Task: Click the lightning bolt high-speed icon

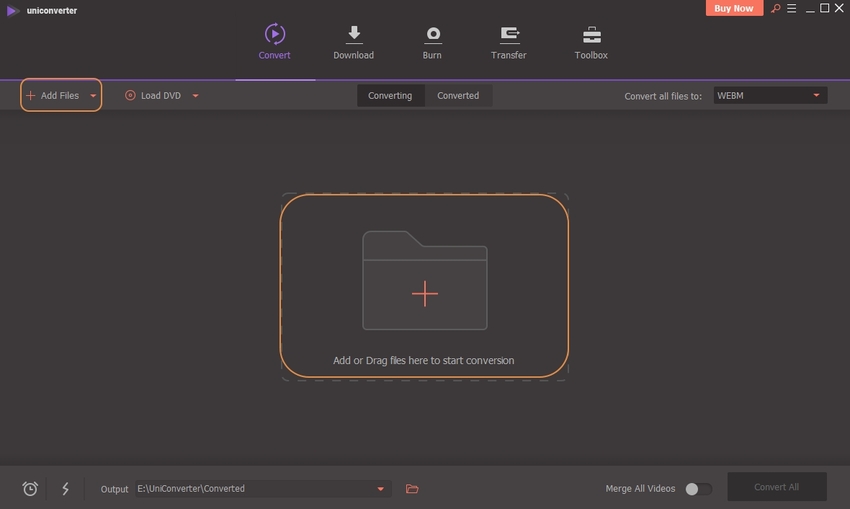Action: [x=66, y=489]
